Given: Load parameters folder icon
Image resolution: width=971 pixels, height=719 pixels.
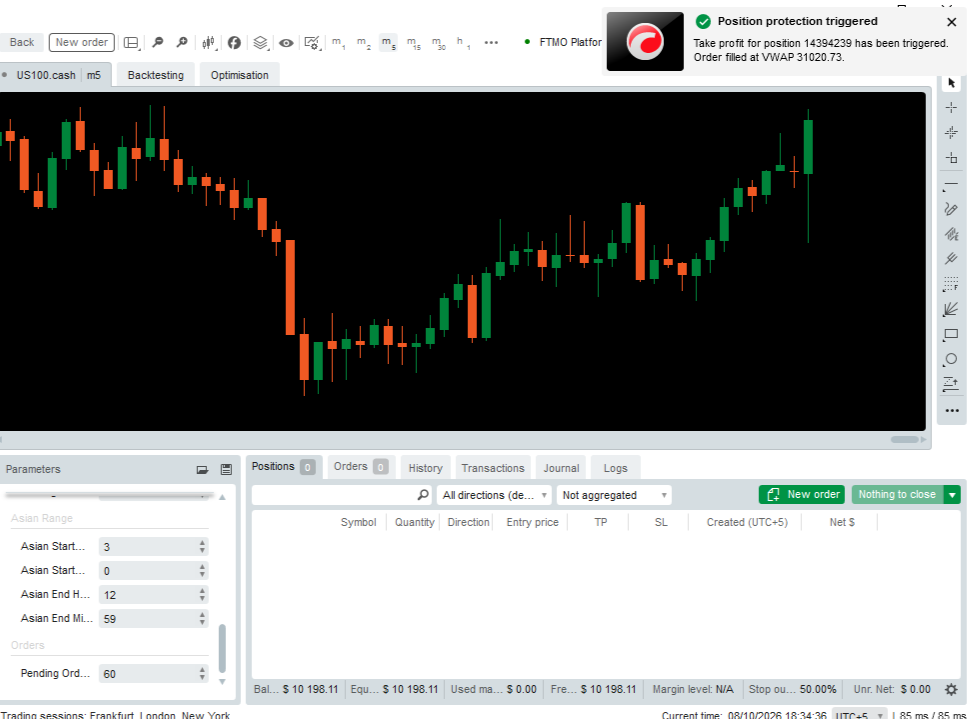Looking at the screenshot, I should point(202,469).
